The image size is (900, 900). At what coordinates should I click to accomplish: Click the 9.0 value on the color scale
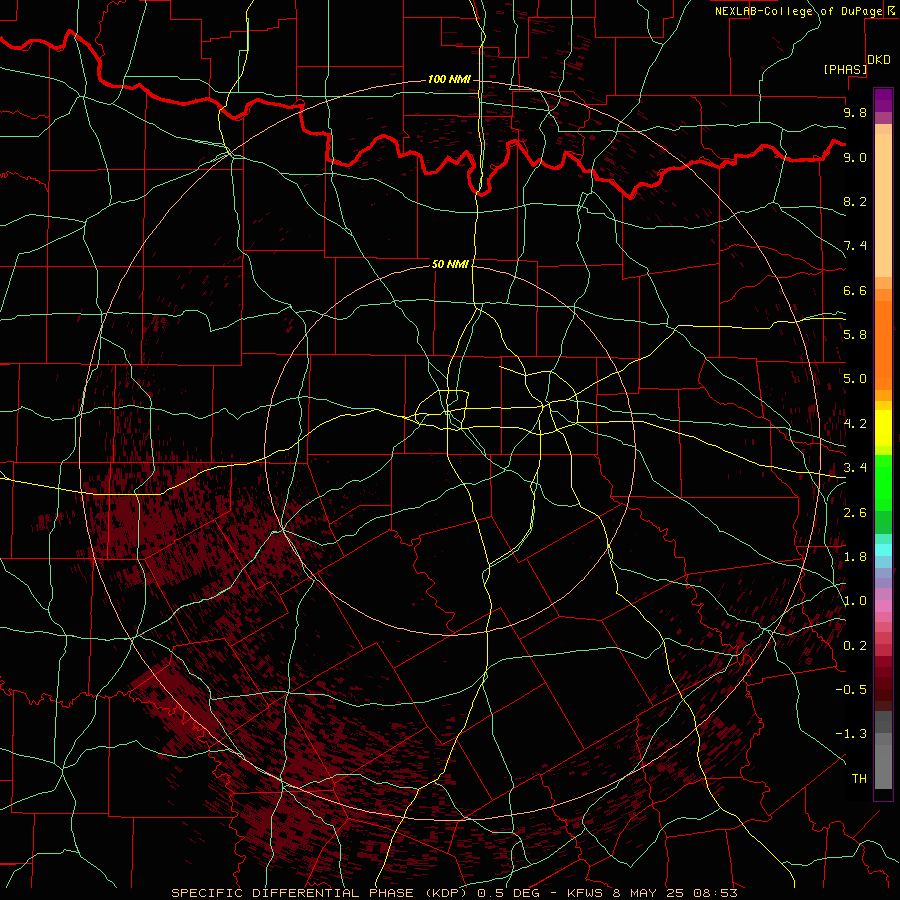point(855,157)
